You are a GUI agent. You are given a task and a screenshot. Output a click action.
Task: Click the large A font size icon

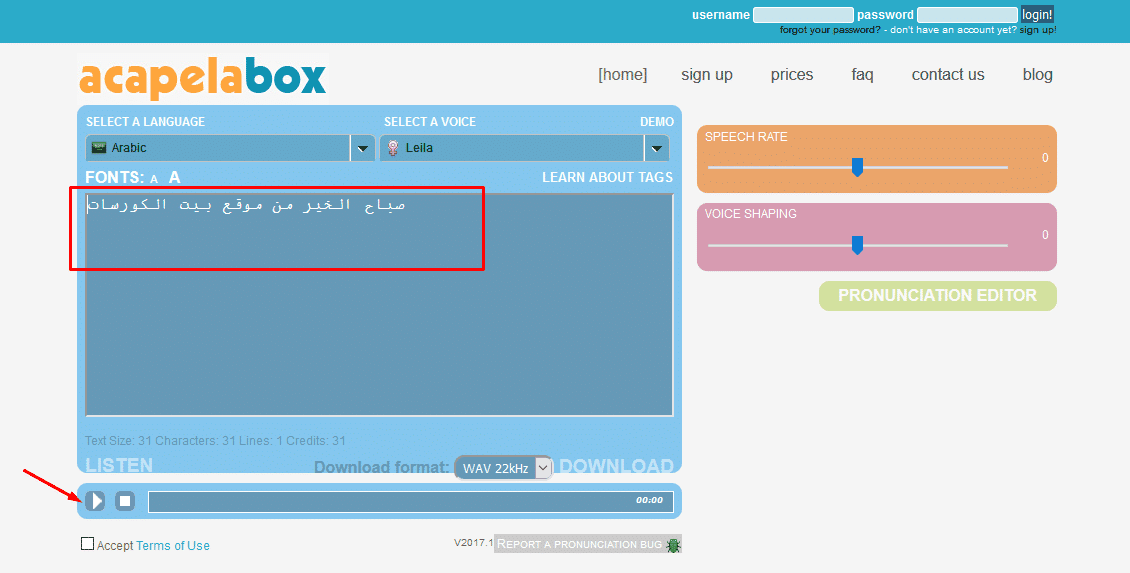(x=175, y=177)
